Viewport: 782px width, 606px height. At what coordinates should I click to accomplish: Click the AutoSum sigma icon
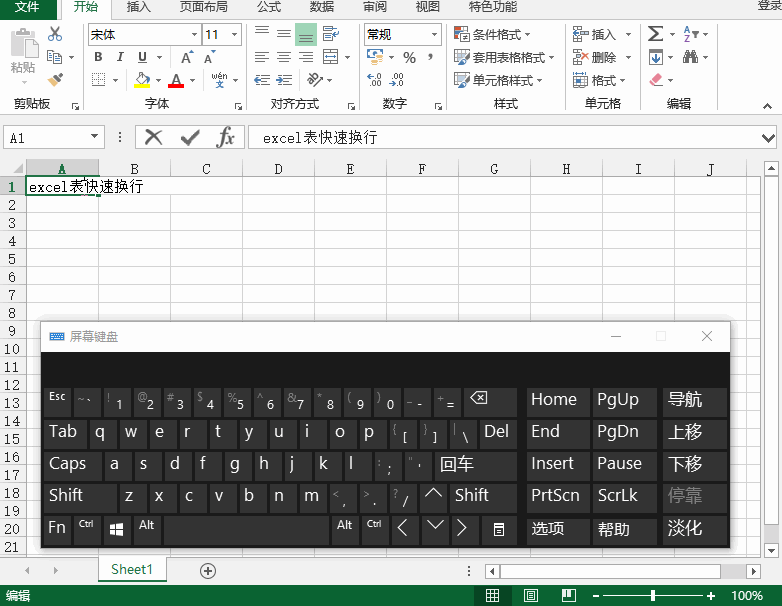coord(655,34)
